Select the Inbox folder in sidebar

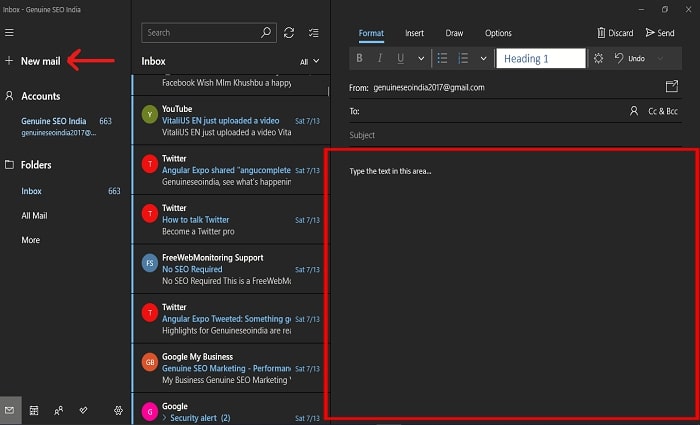pos(71,191)
